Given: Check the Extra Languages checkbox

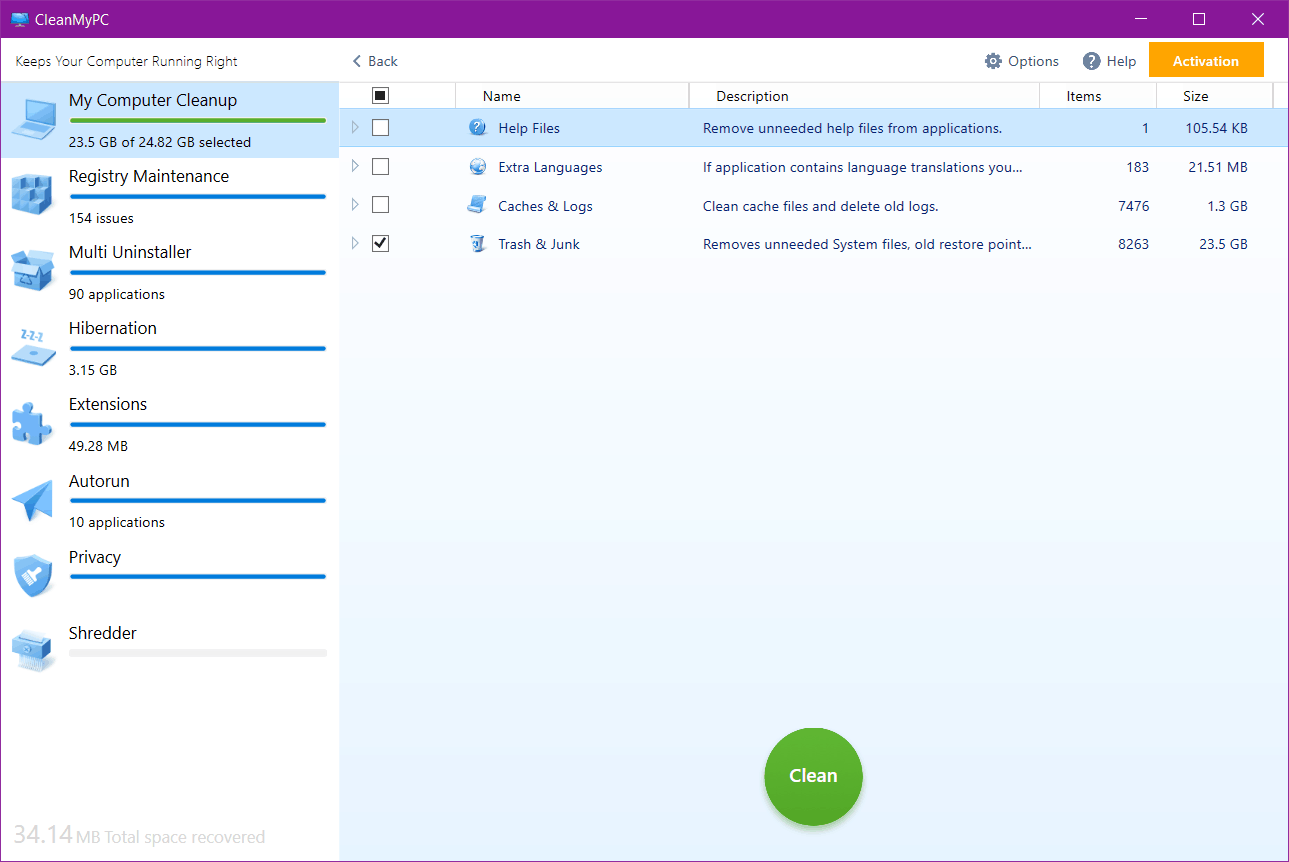Looking at the screenshot, I should 380,166.
